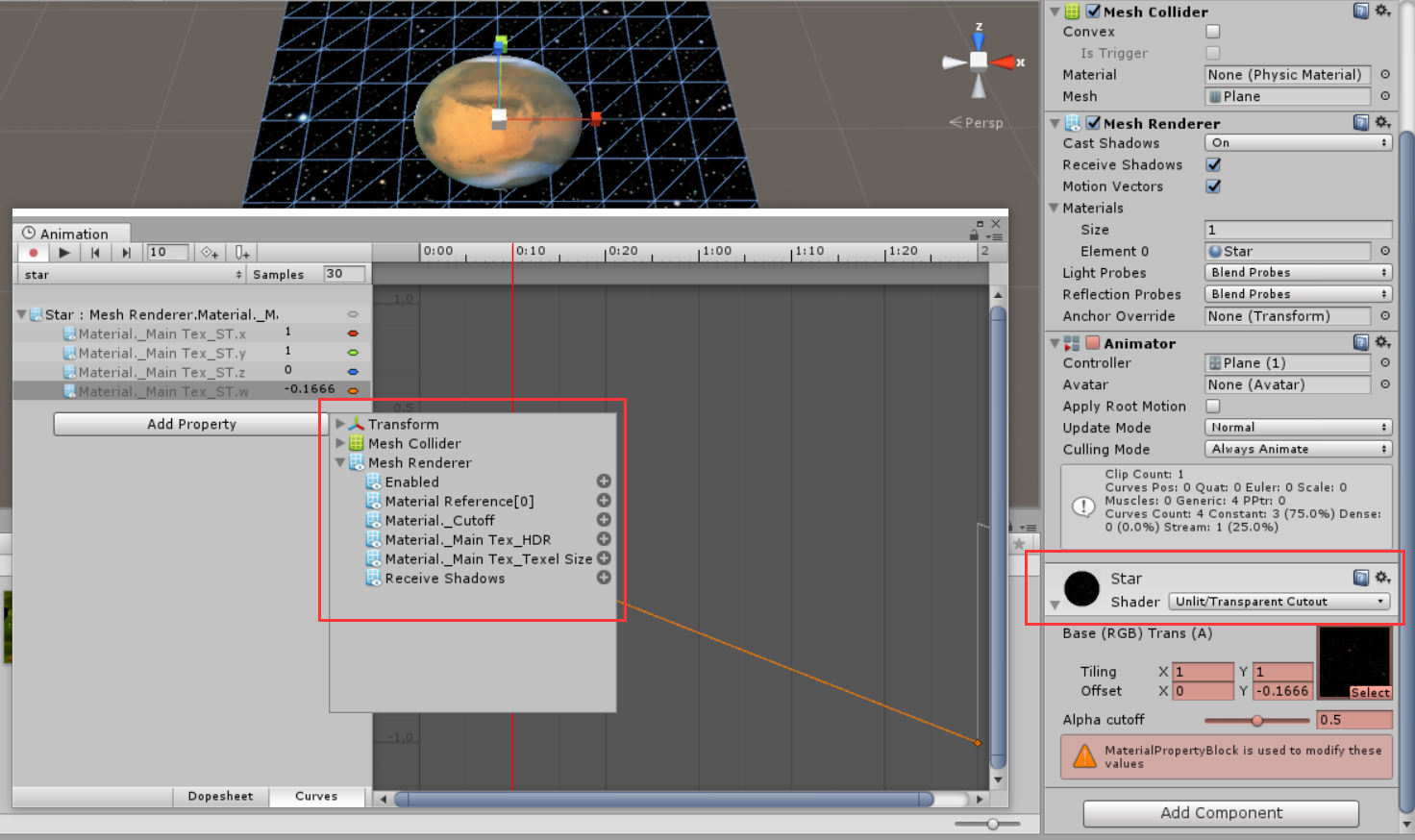The height and width of the screenshot is (840, 1415).
Task: Open the Unlit/Transparent Cutout shader dropdown
Action: coord(1278,601)
